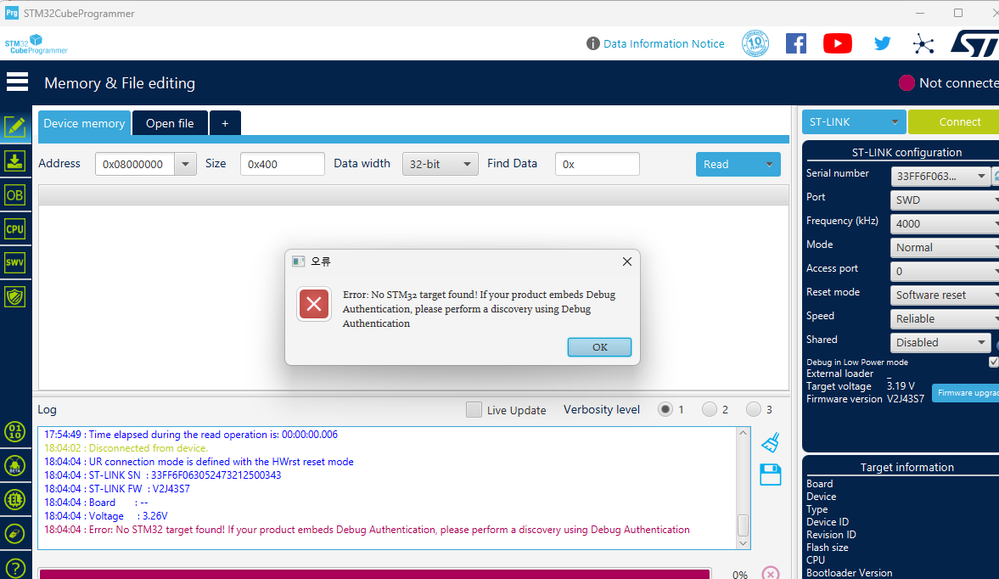Close the error dialog with X
The width and height of the screenshot is (999, 579).
click(627, 262)
